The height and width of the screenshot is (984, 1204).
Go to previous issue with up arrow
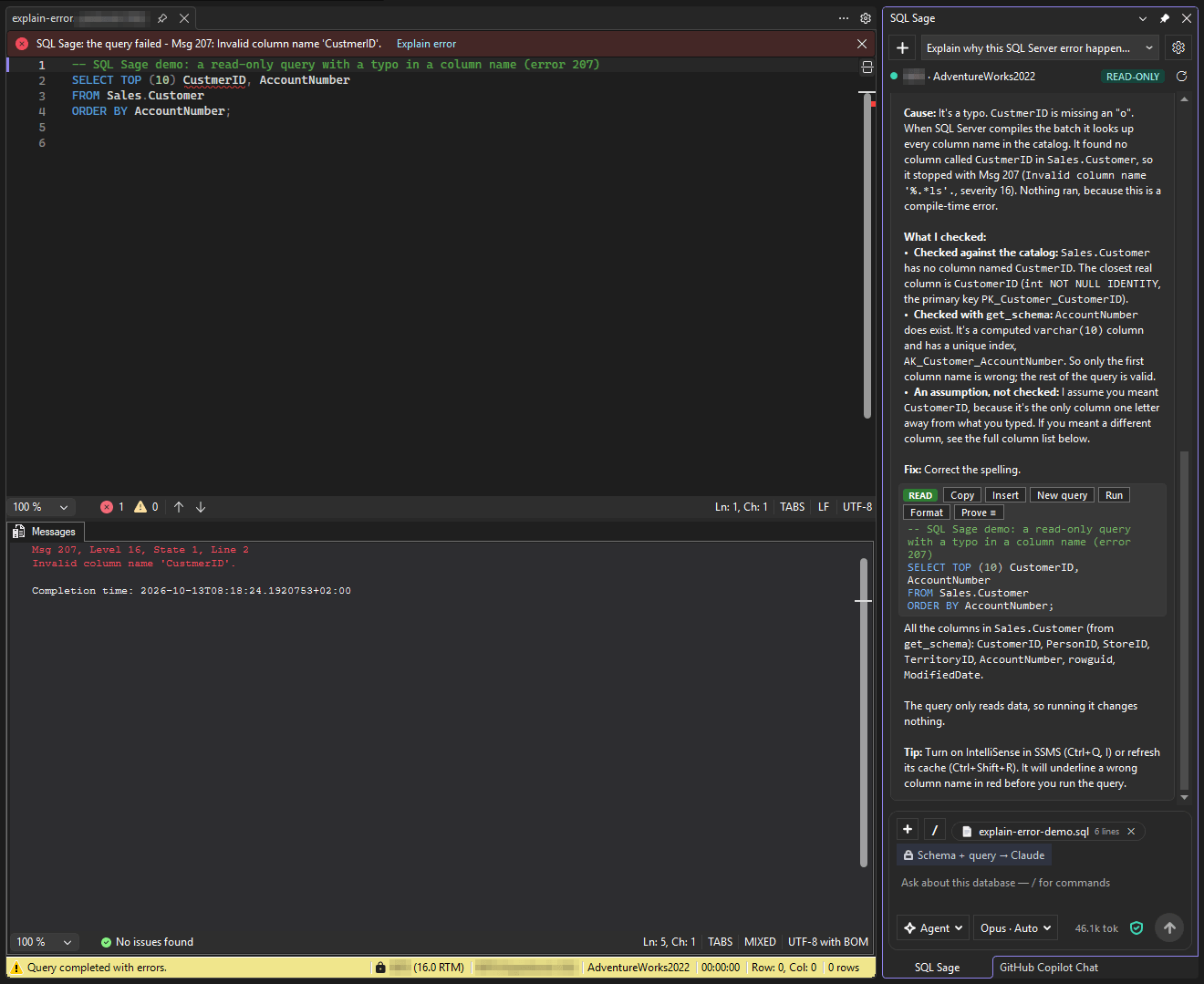(179, 507)
